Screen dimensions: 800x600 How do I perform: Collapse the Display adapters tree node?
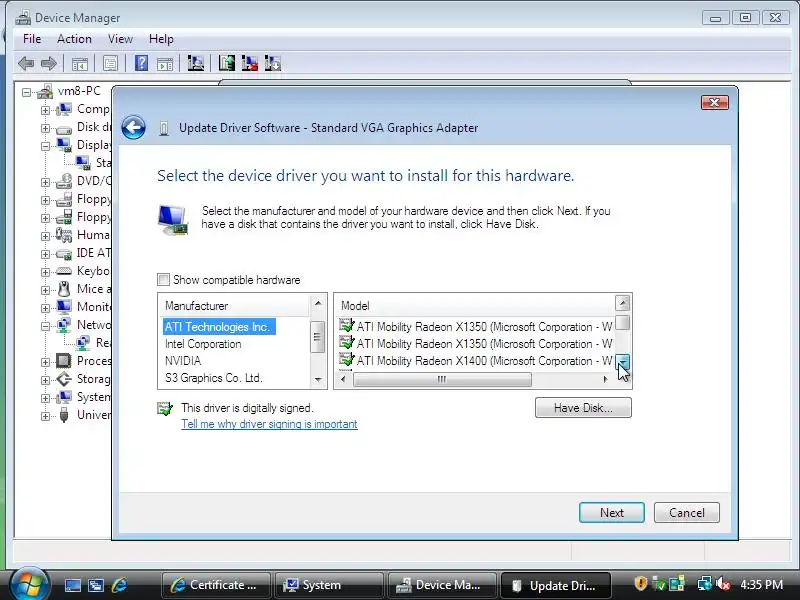pyautogui.click(x=45, y=146)
